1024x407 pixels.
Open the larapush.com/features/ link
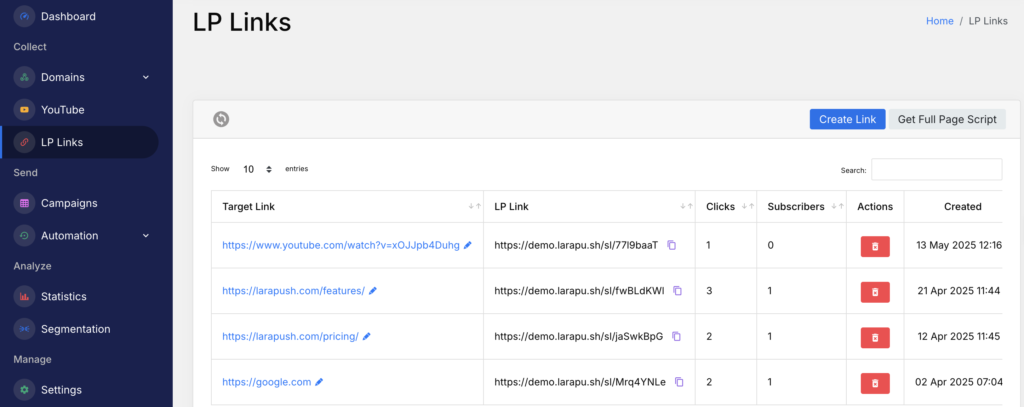(293, 291)
